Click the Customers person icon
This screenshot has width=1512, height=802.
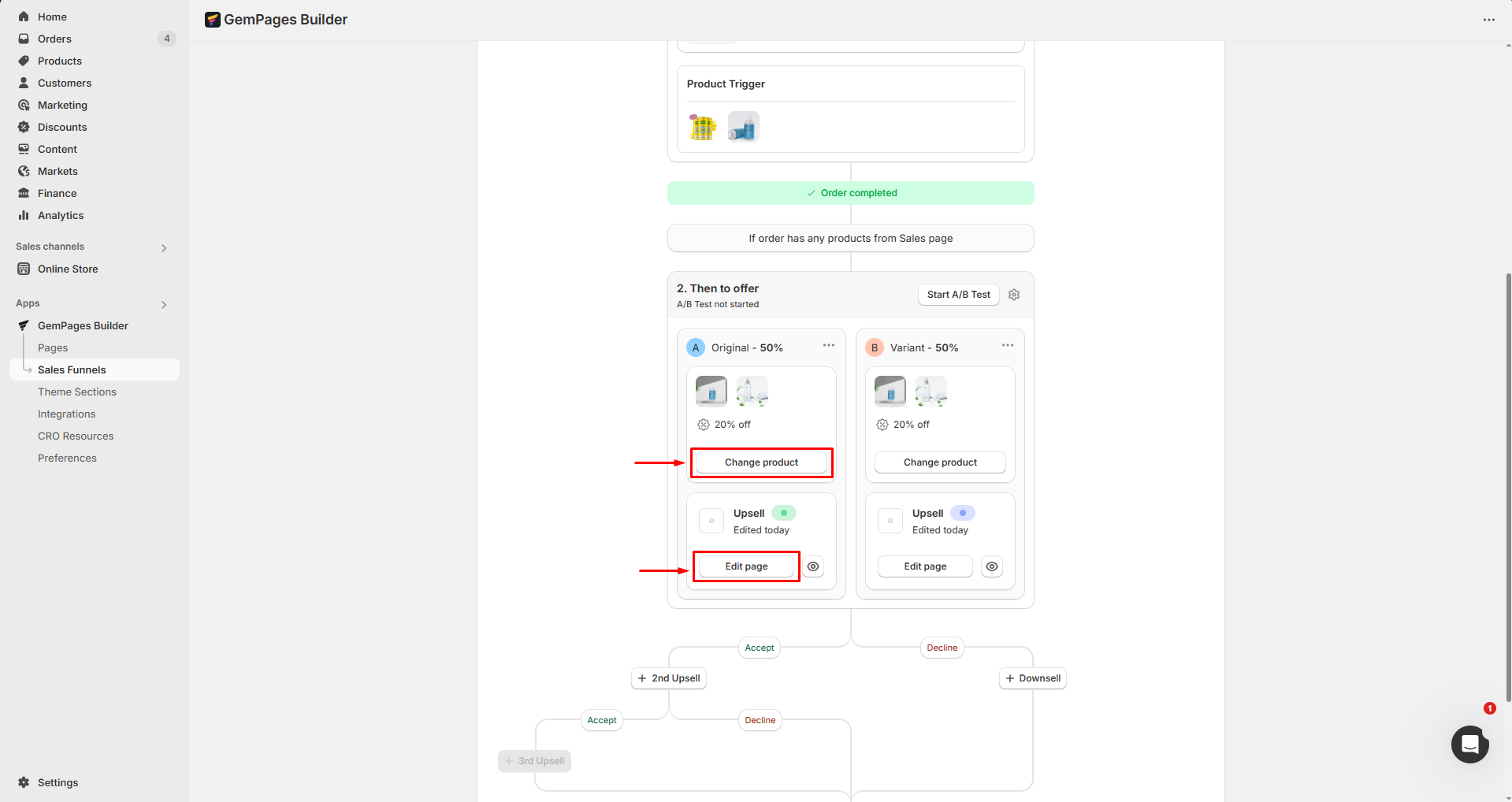[24, 83]
